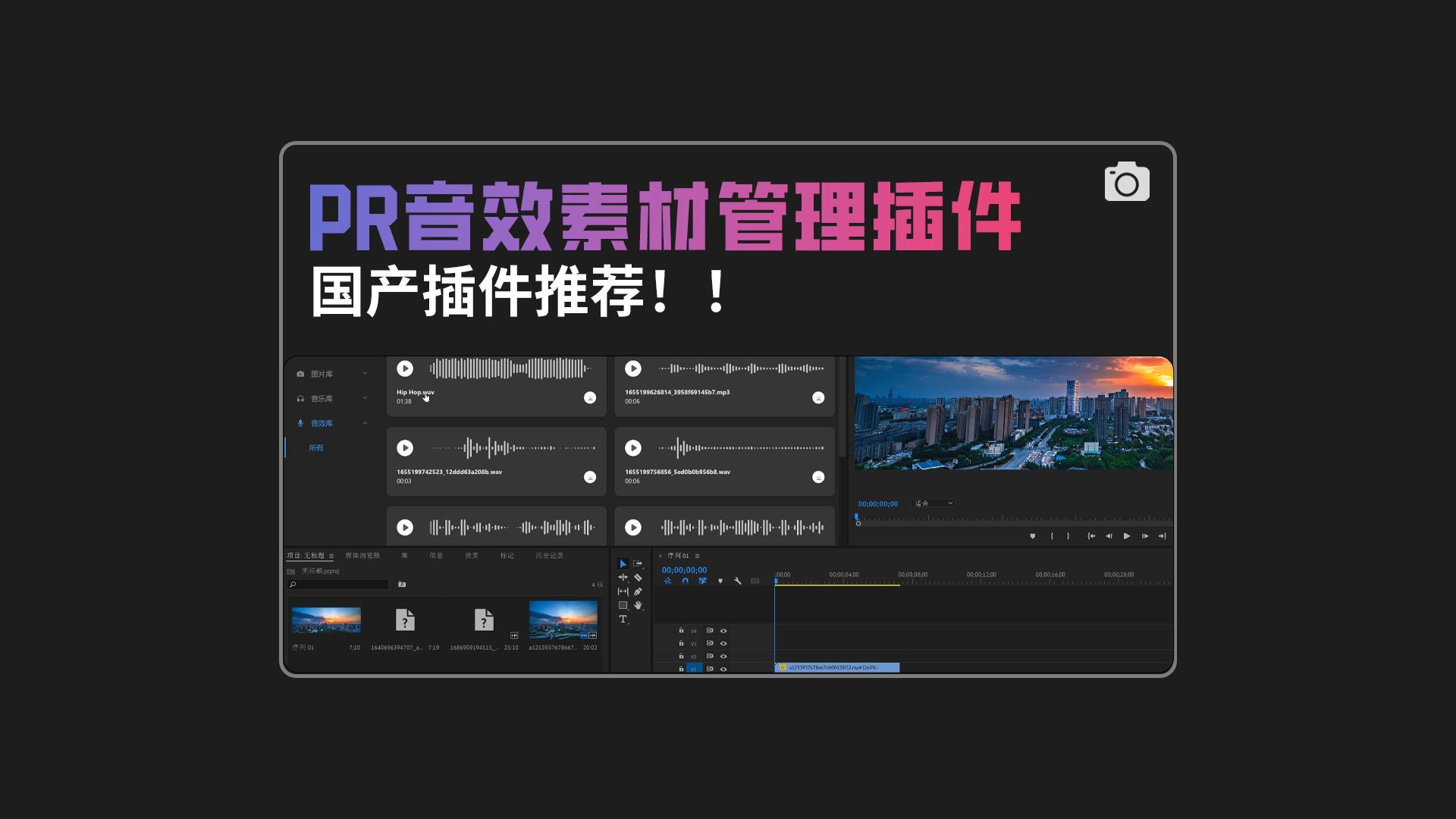Image resolution: width=1456 pixels, height=819 pixels.
Task: Mark In point in program monitor
Action: (1052, 536)
